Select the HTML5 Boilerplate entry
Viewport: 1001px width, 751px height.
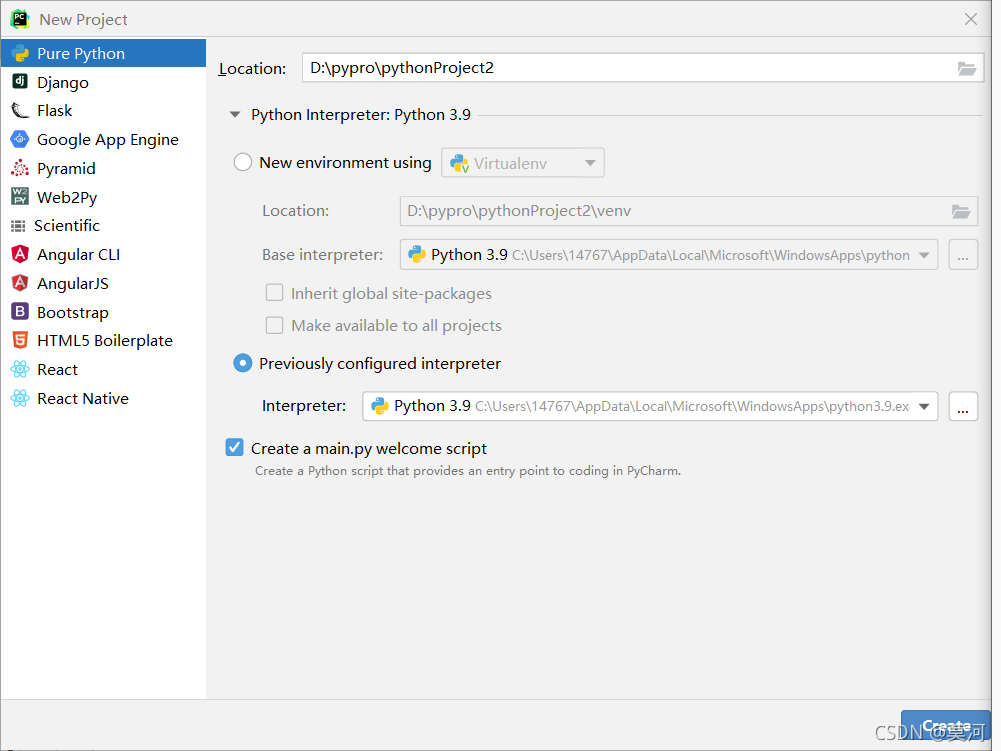coord(103,340)
